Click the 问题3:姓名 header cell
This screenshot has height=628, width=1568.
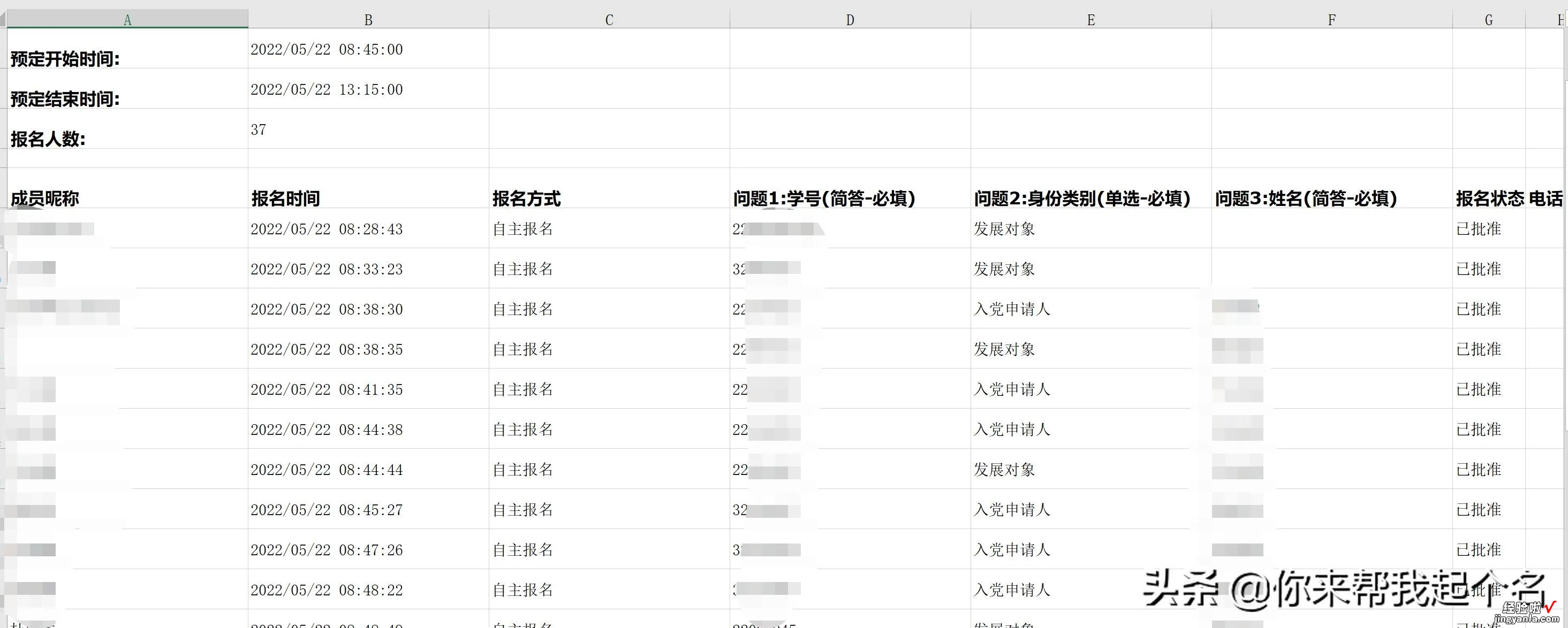(1332, 188)
